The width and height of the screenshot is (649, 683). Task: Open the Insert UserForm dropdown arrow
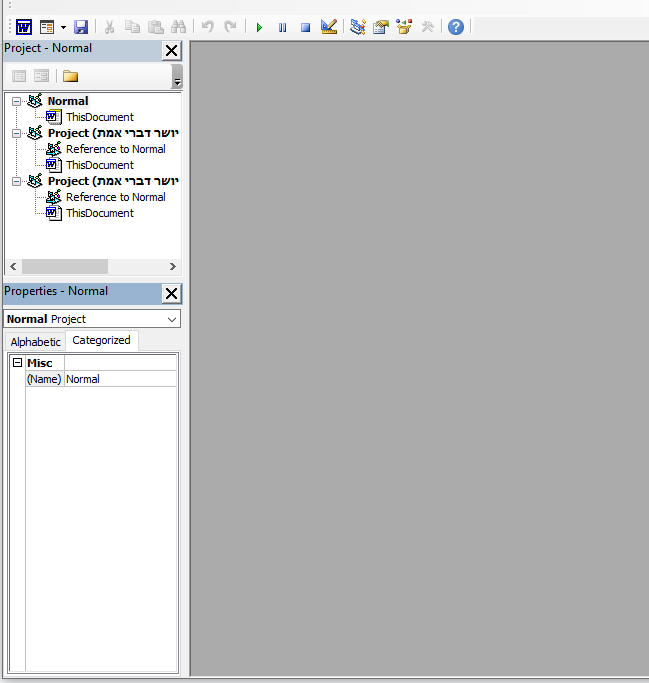(63, 27)
